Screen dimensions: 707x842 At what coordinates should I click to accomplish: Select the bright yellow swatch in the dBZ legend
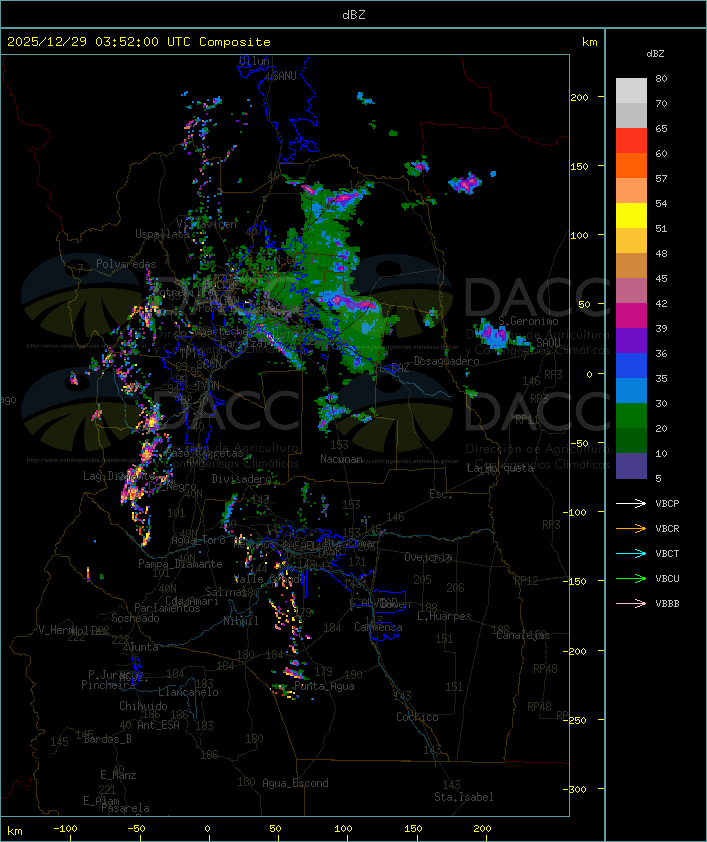click(631, 216)
